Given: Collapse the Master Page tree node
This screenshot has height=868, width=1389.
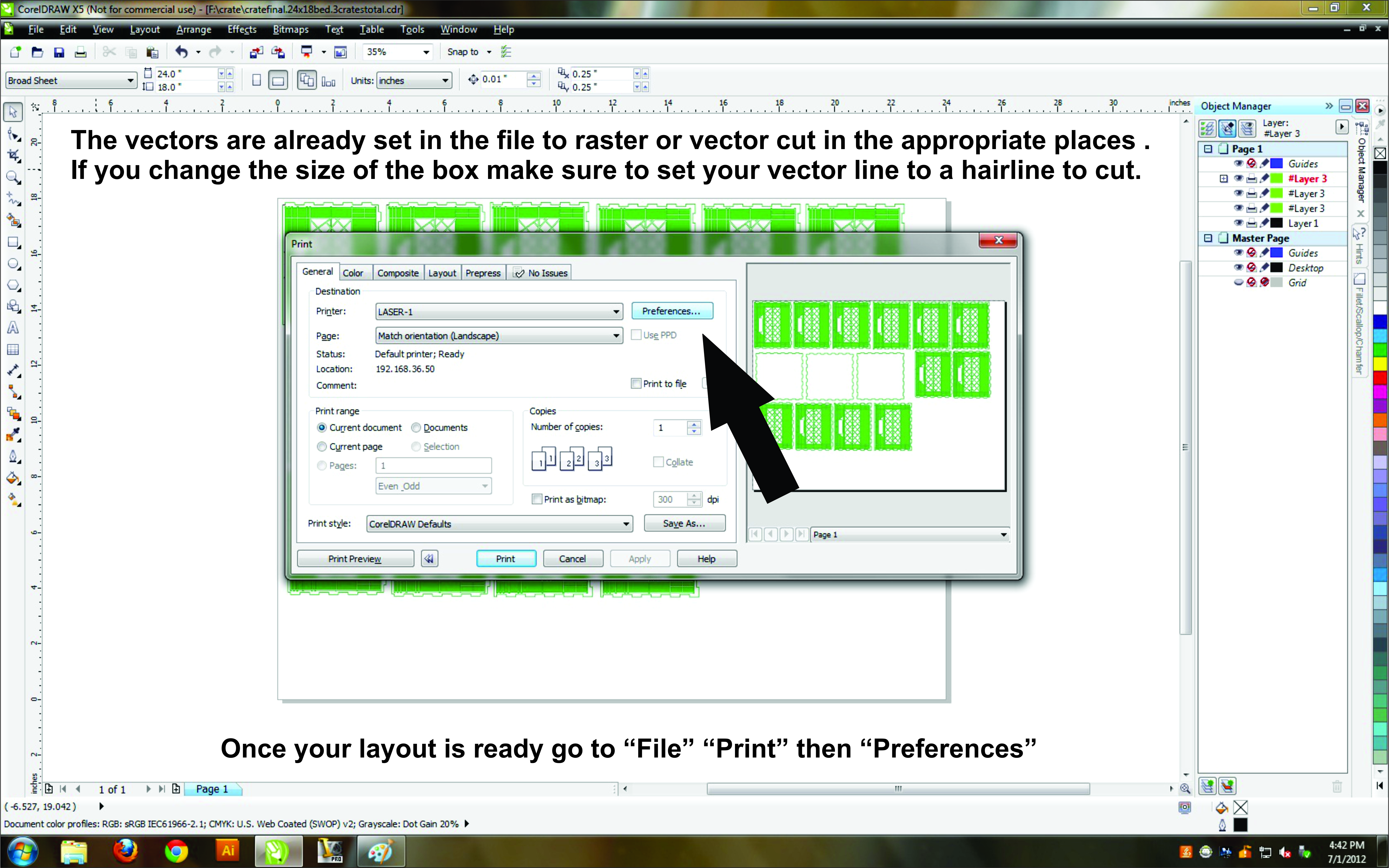Looking at the screenshot, I should point(1208,238).
